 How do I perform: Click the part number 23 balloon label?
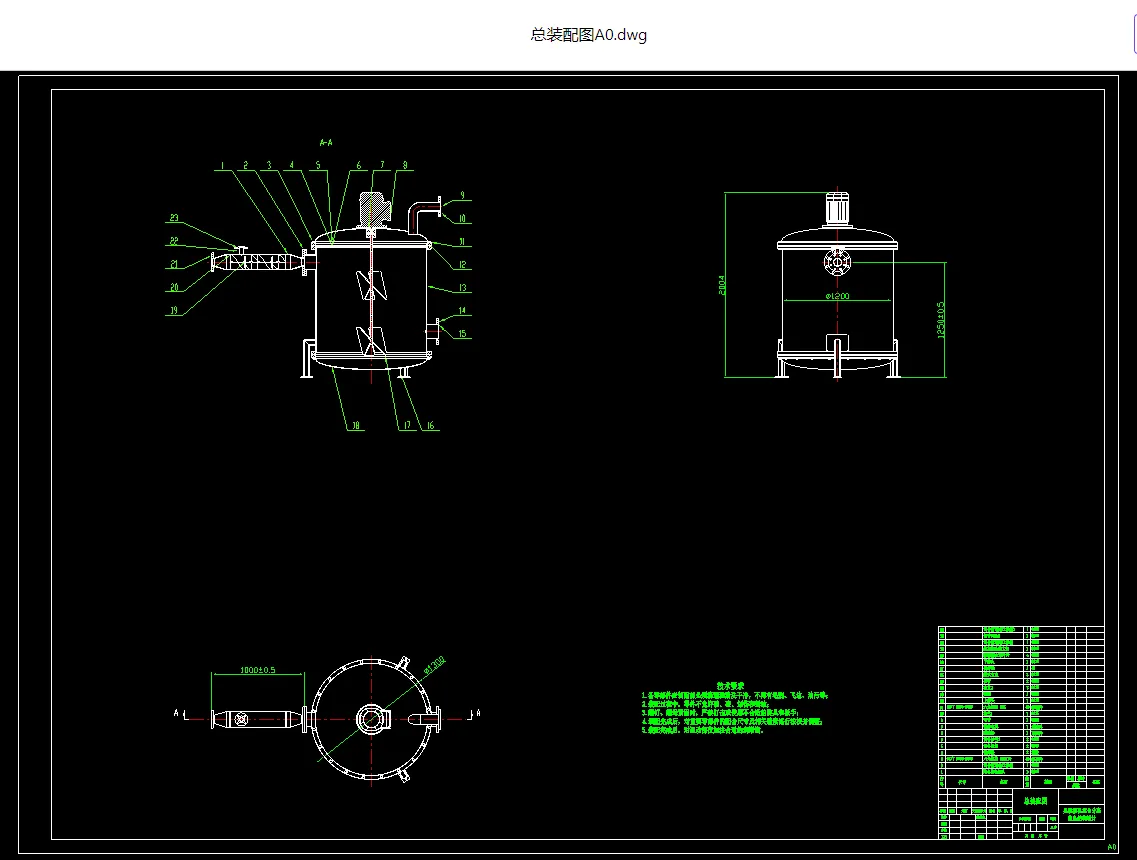tap(174, 218)
